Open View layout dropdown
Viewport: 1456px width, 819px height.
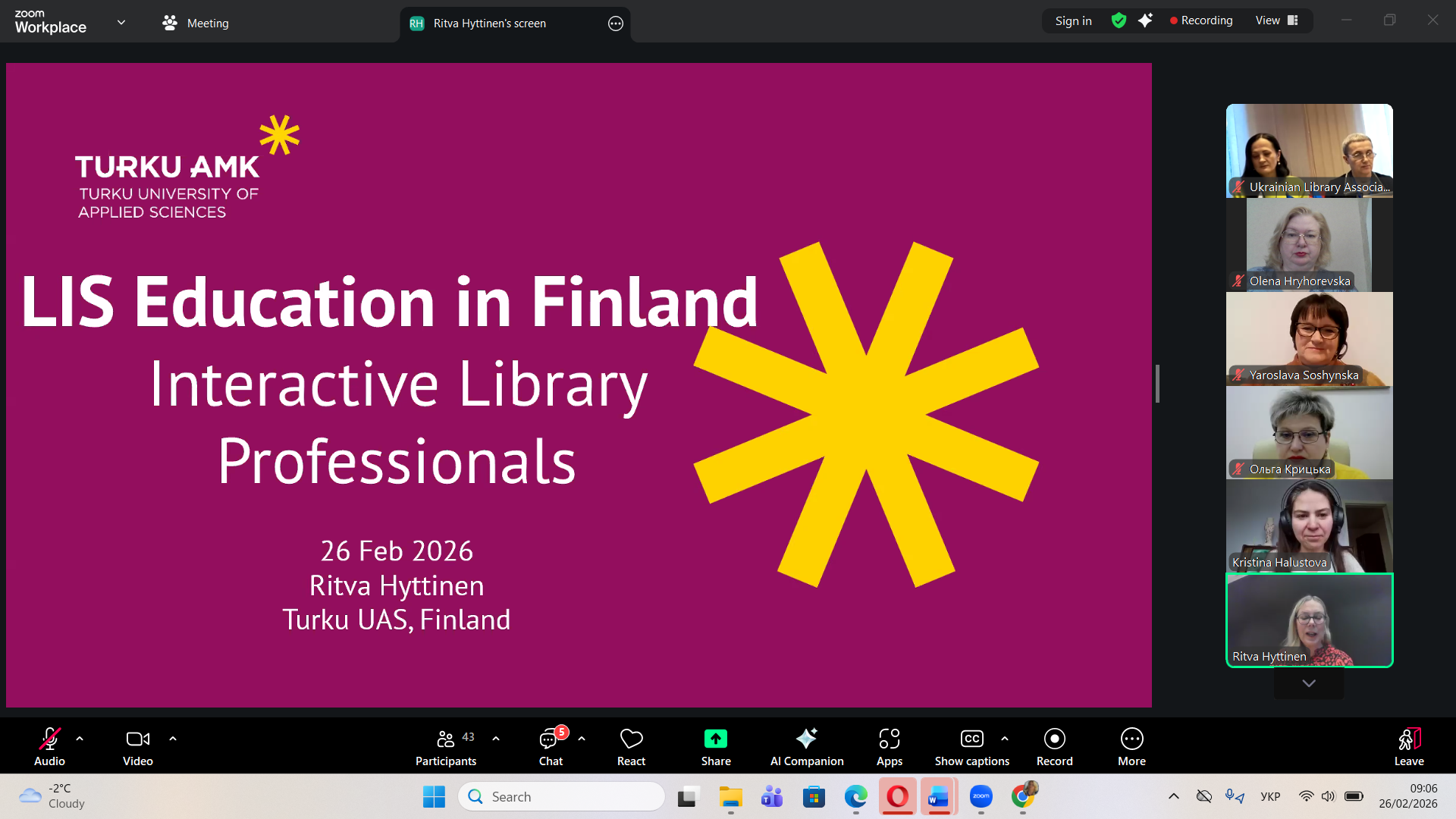coord(1277,20)
